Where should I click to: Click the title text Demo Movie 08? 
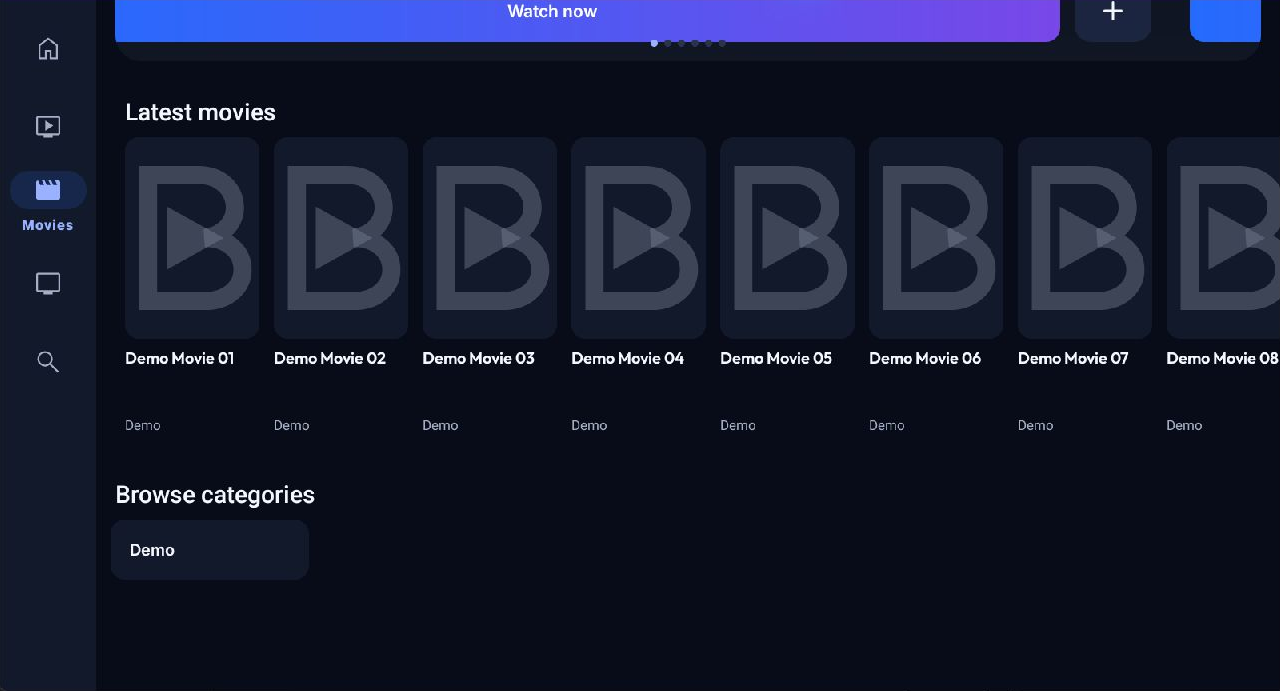1222,358
